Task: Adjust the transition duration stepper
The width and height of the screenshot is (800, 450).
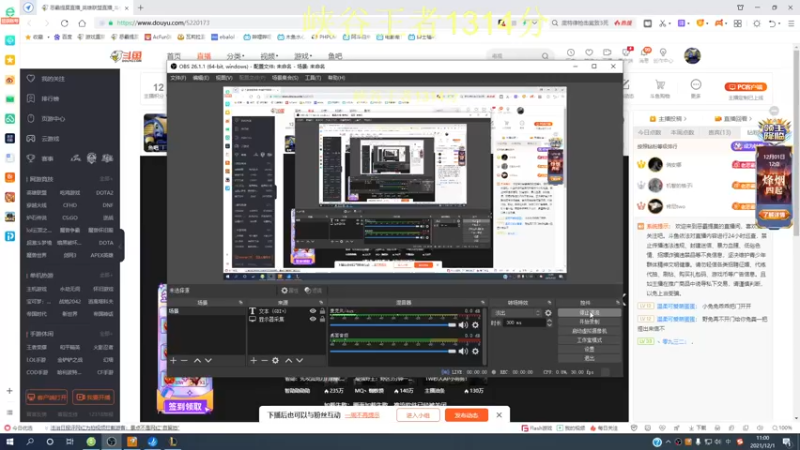Action: [549, 323]
